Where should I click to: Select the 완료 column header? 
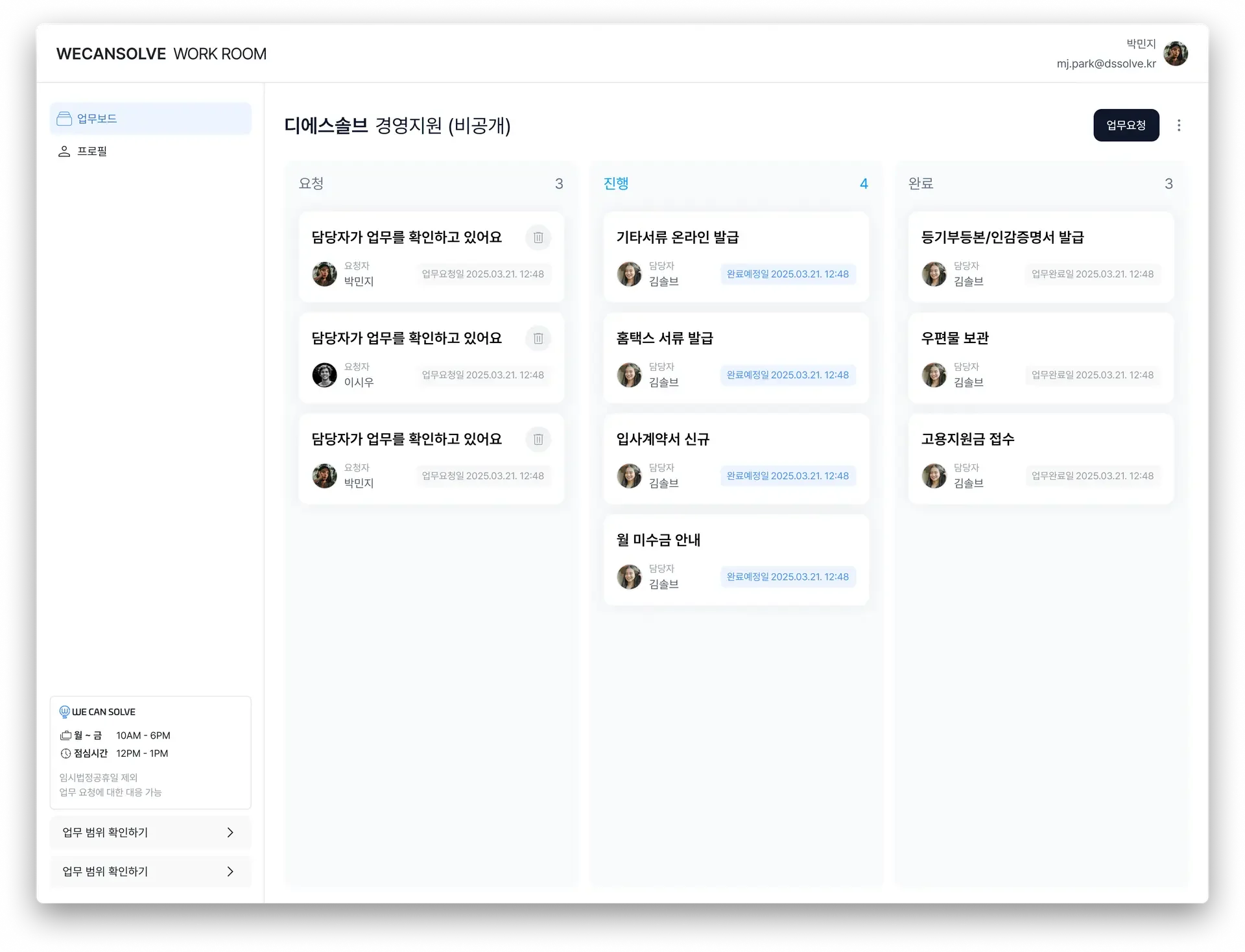[920, 184]
